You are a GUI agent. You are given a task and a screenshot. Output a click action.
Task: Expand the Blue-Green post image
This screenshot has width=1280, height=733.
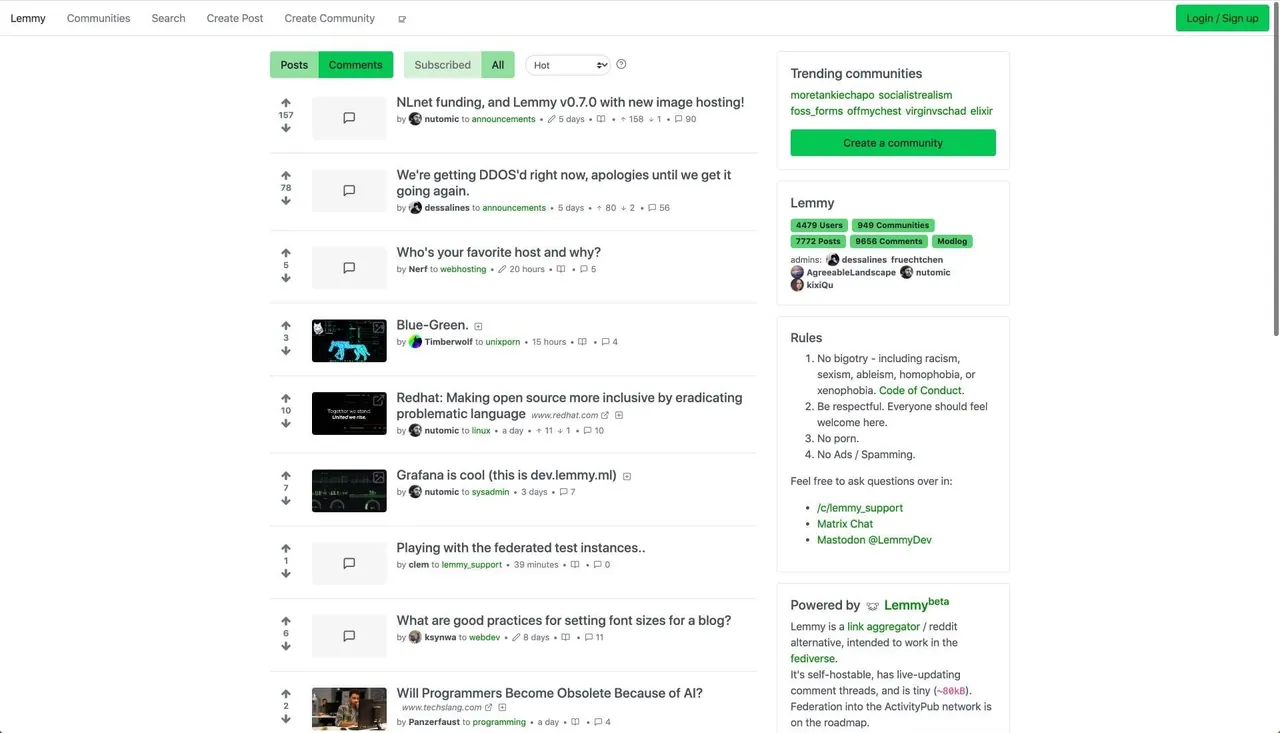pyautogui.click(x=478, y=327)
